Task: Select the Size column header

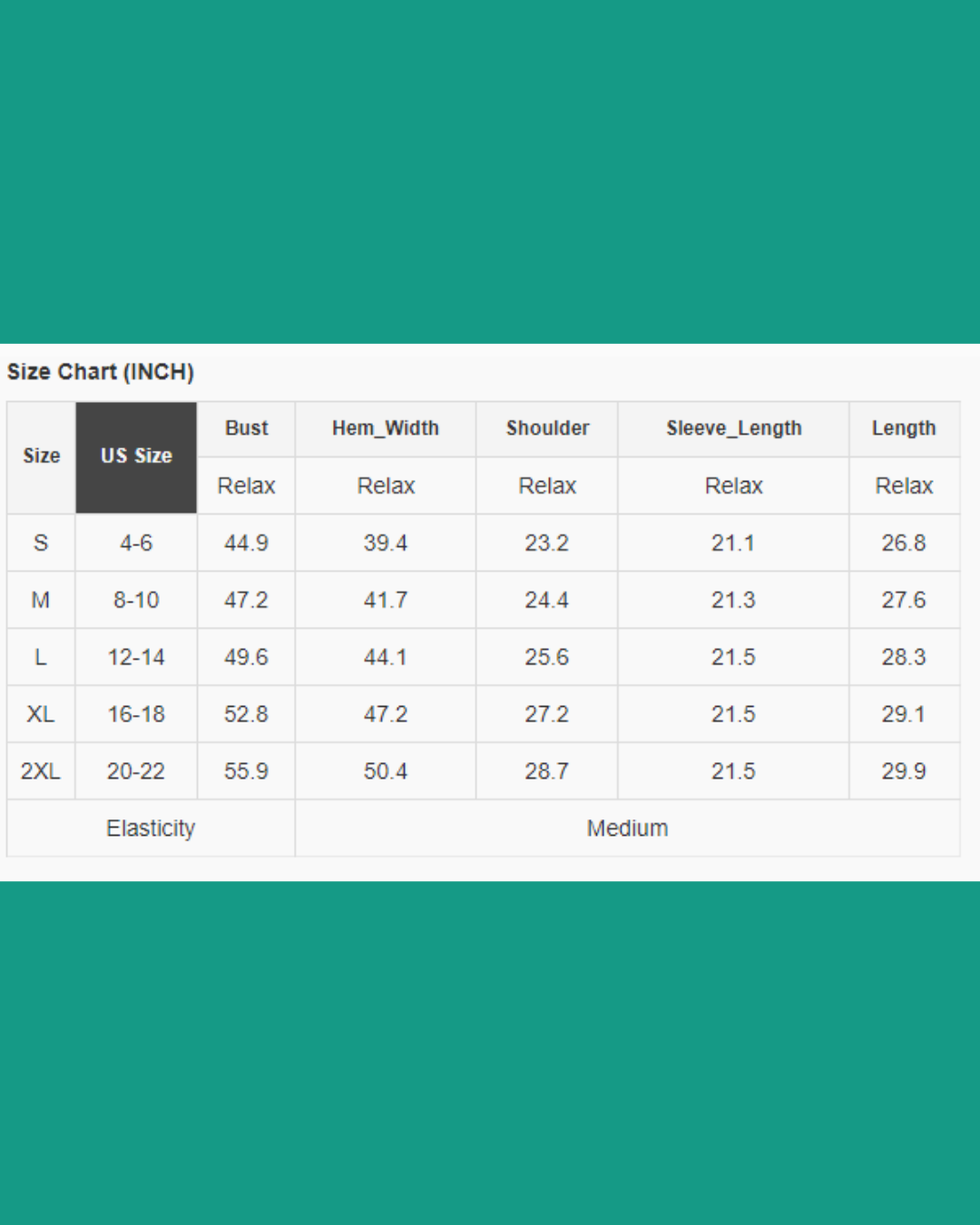Action: 41,457
